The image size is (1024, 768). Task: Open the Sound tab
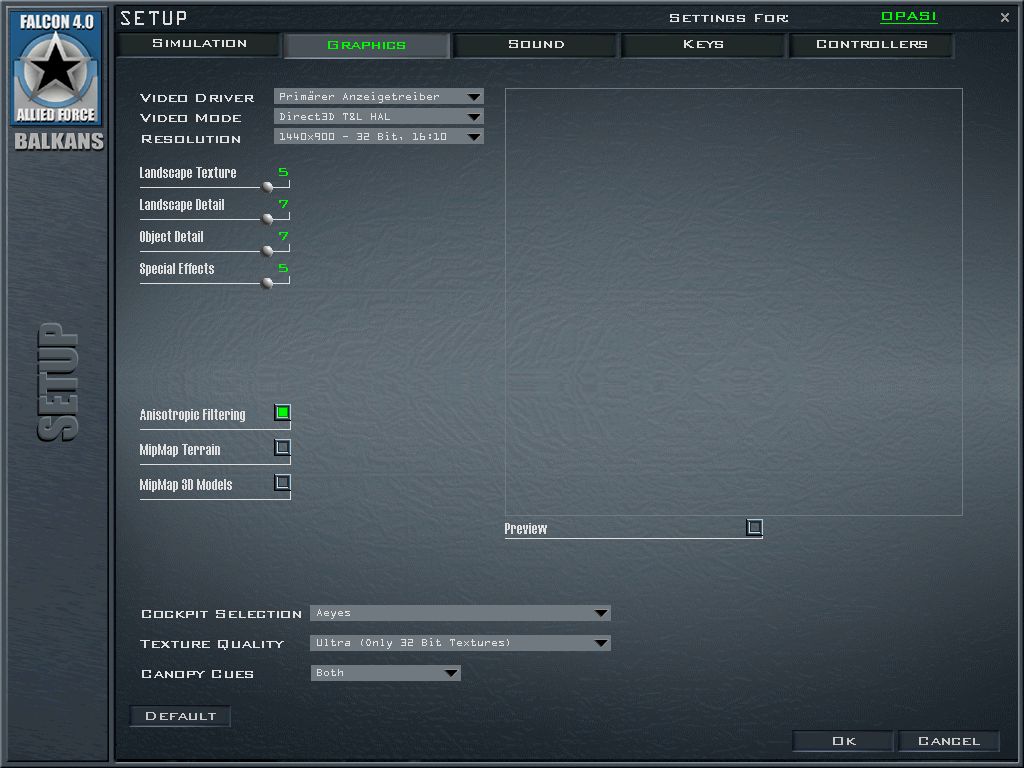pos(536,44)
